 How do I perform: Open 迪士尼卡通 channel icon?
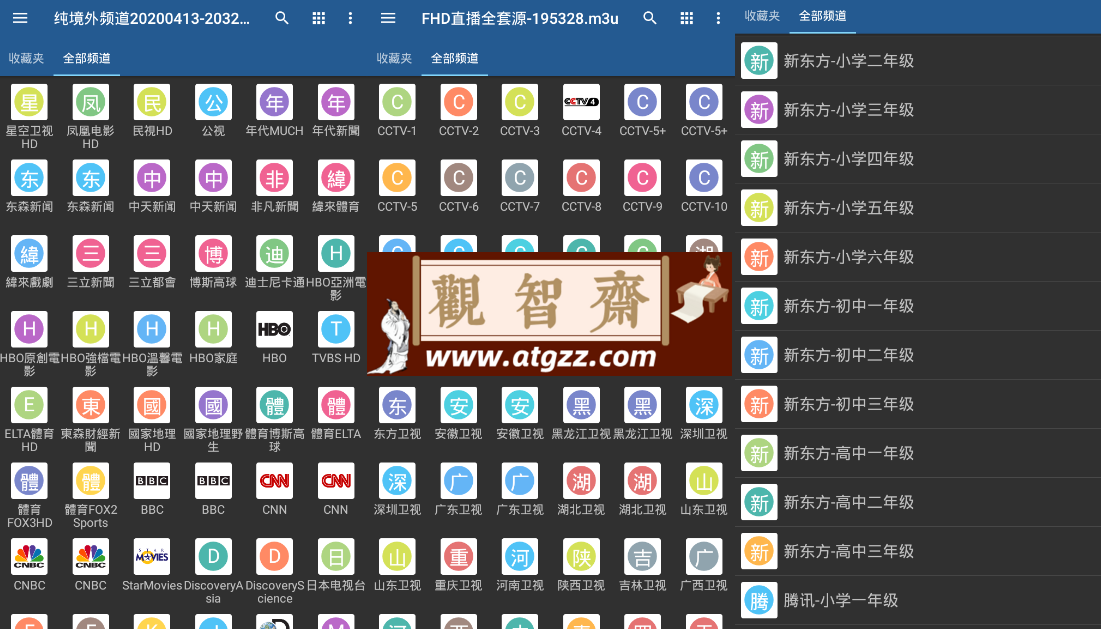pos(275,253)
